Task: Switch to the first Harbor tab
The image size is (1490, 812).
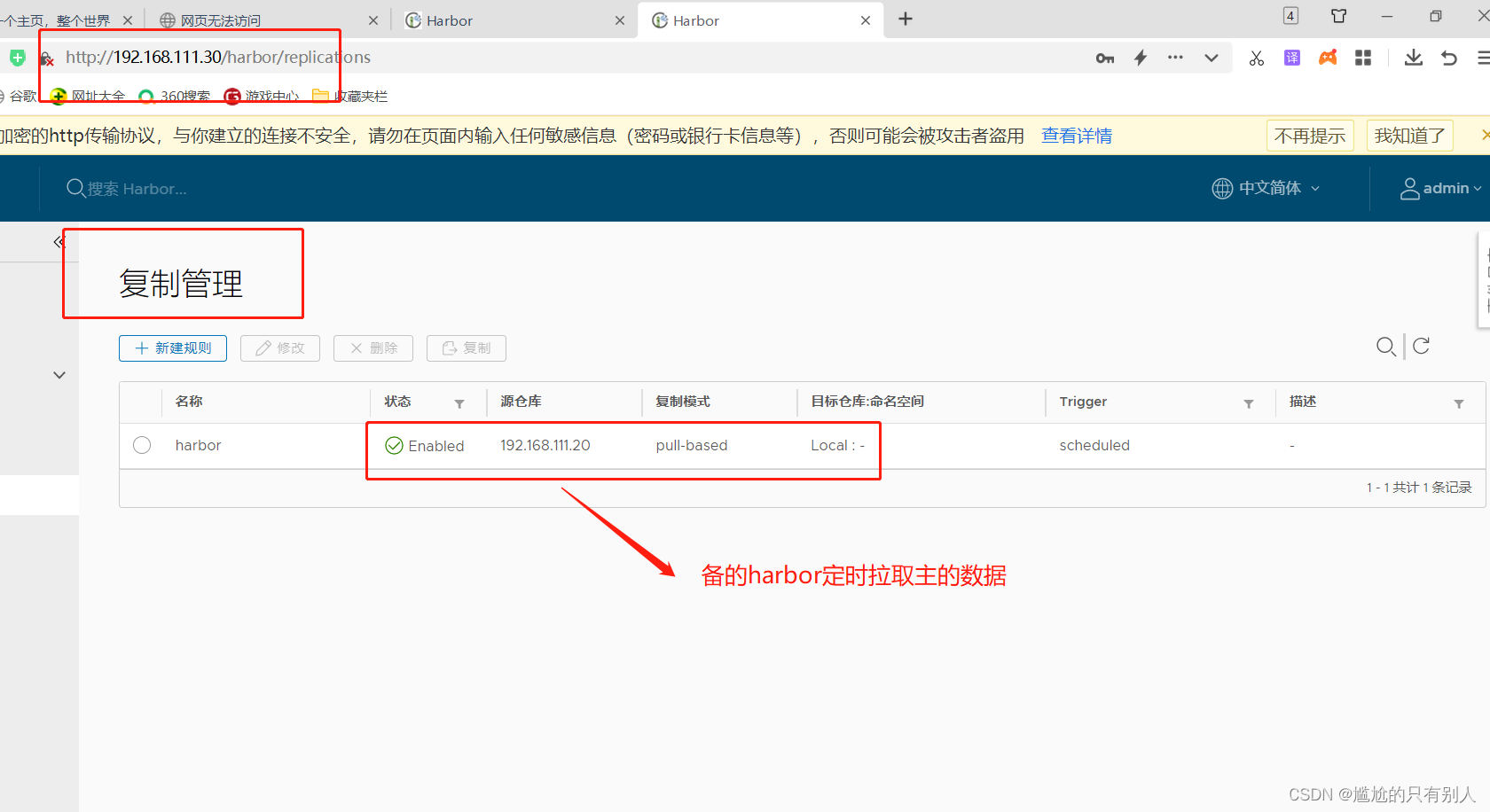Action: [515, 20]
